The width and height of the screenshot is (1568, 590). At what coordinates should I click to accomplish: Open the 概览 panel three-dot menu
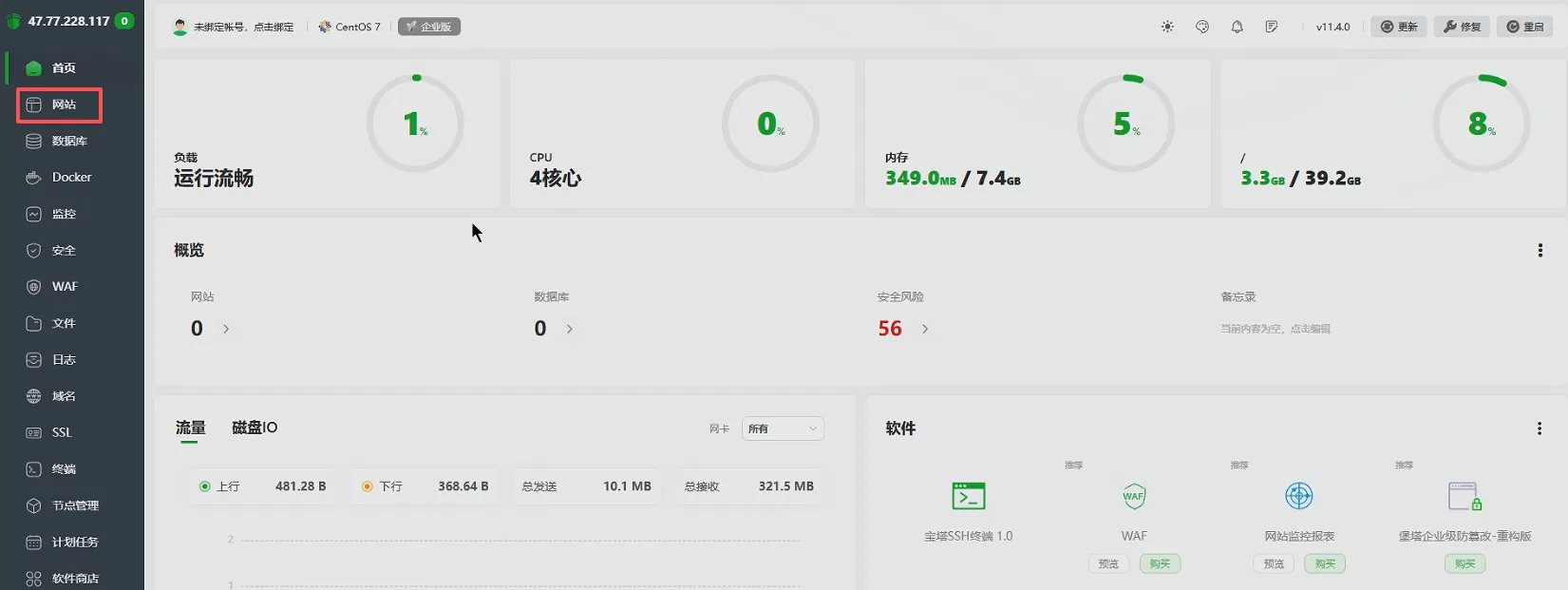click(x=1540, y=251)
